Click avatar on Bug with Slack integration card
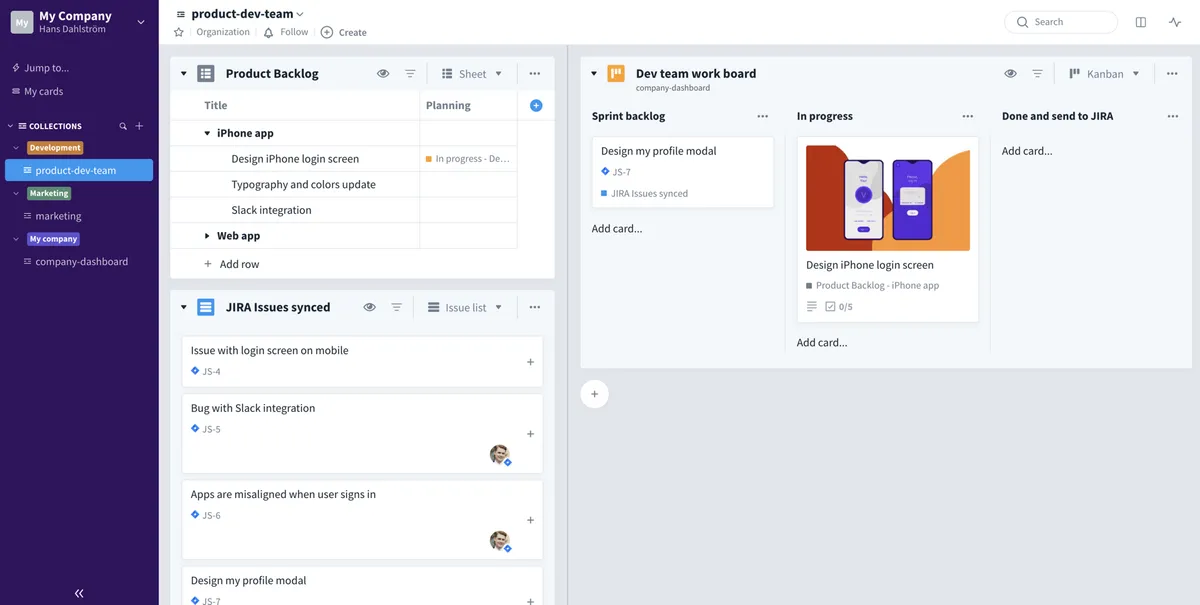Image resolution: width=1200 pixels, height=605 pixels. click(500, 455)
